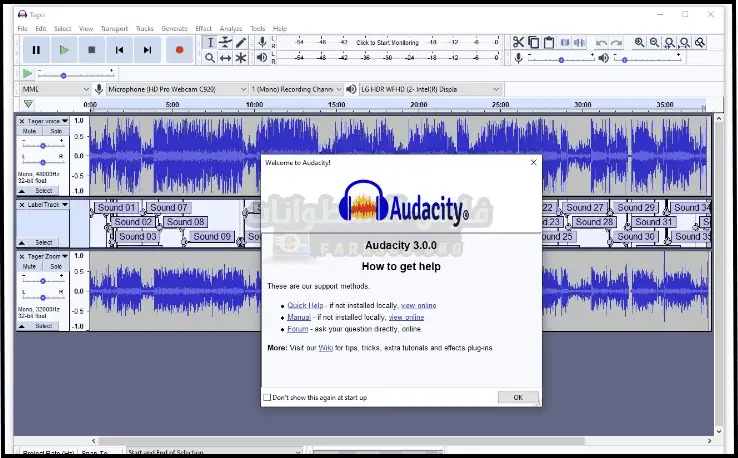Open the MME audio host dropdown
Image resolution: width=738 pixels, height=458 pixels.
pyautogui.click(x=55, y=89)
